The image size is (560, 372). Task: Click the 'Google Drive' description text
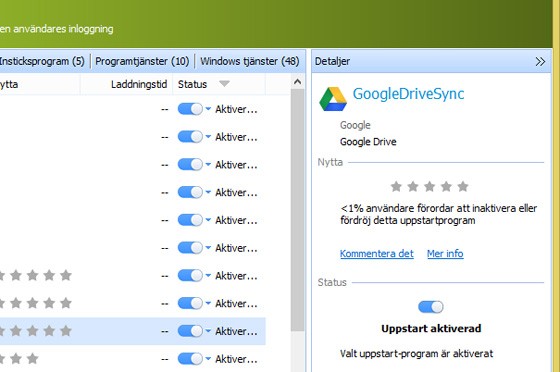click(368, 142)
